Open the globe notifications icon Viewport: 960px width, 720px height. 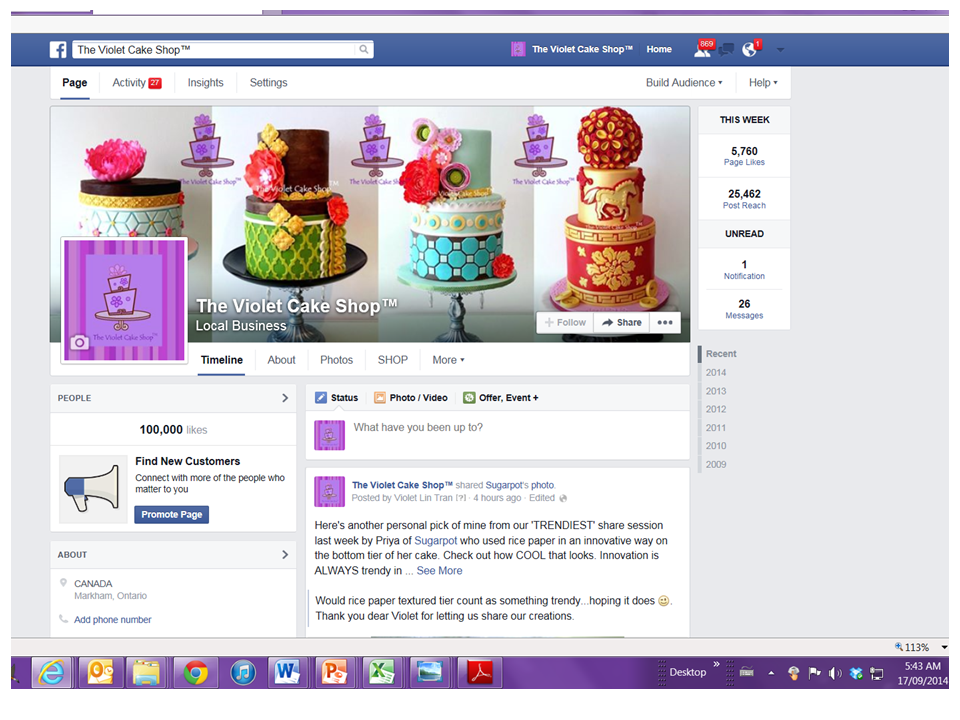(749, 48)
